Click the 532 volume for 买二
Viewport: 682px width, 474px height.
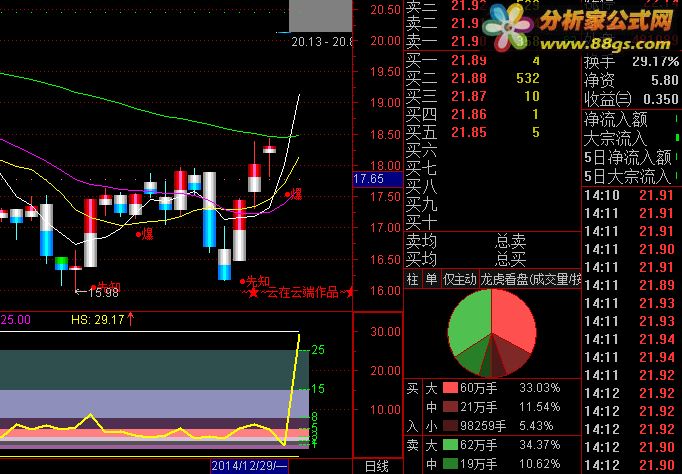coord(528,78)
